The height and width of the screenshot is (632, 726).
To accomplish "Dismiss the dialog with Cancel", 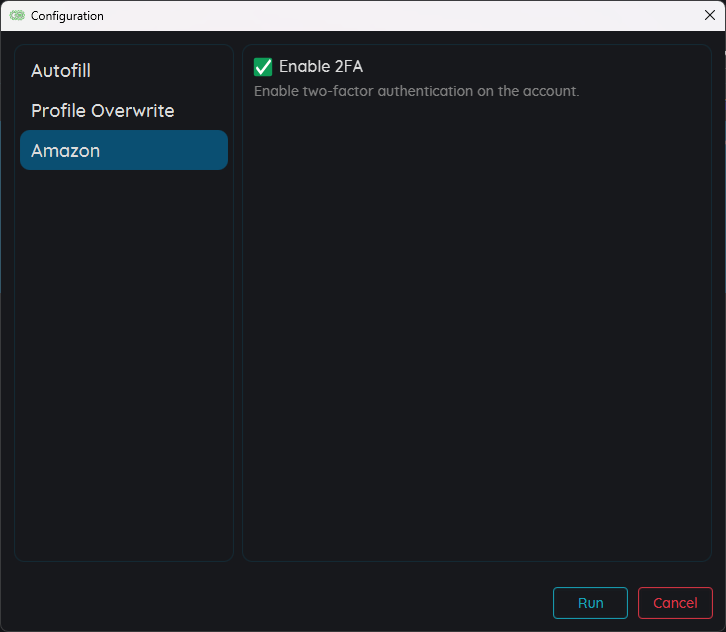I will point(675,603).
